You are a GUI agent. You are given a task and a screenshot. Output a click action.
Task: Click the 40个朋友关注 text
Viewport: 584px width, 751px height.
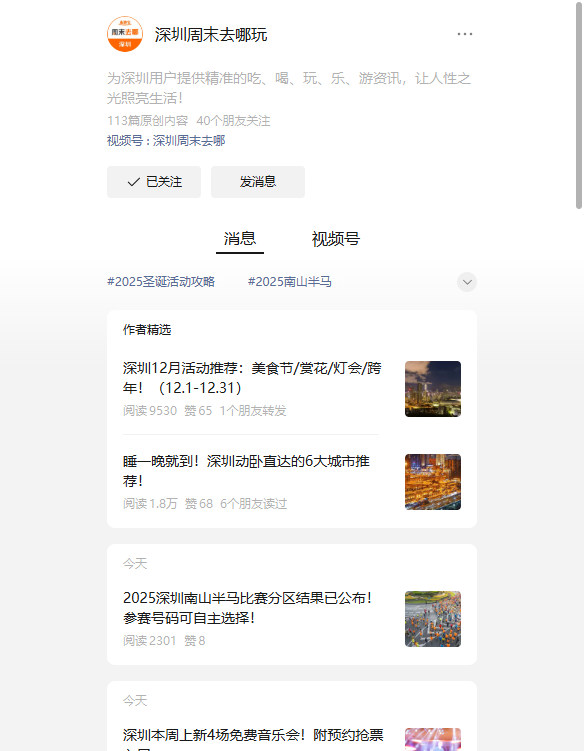(233, 121)
